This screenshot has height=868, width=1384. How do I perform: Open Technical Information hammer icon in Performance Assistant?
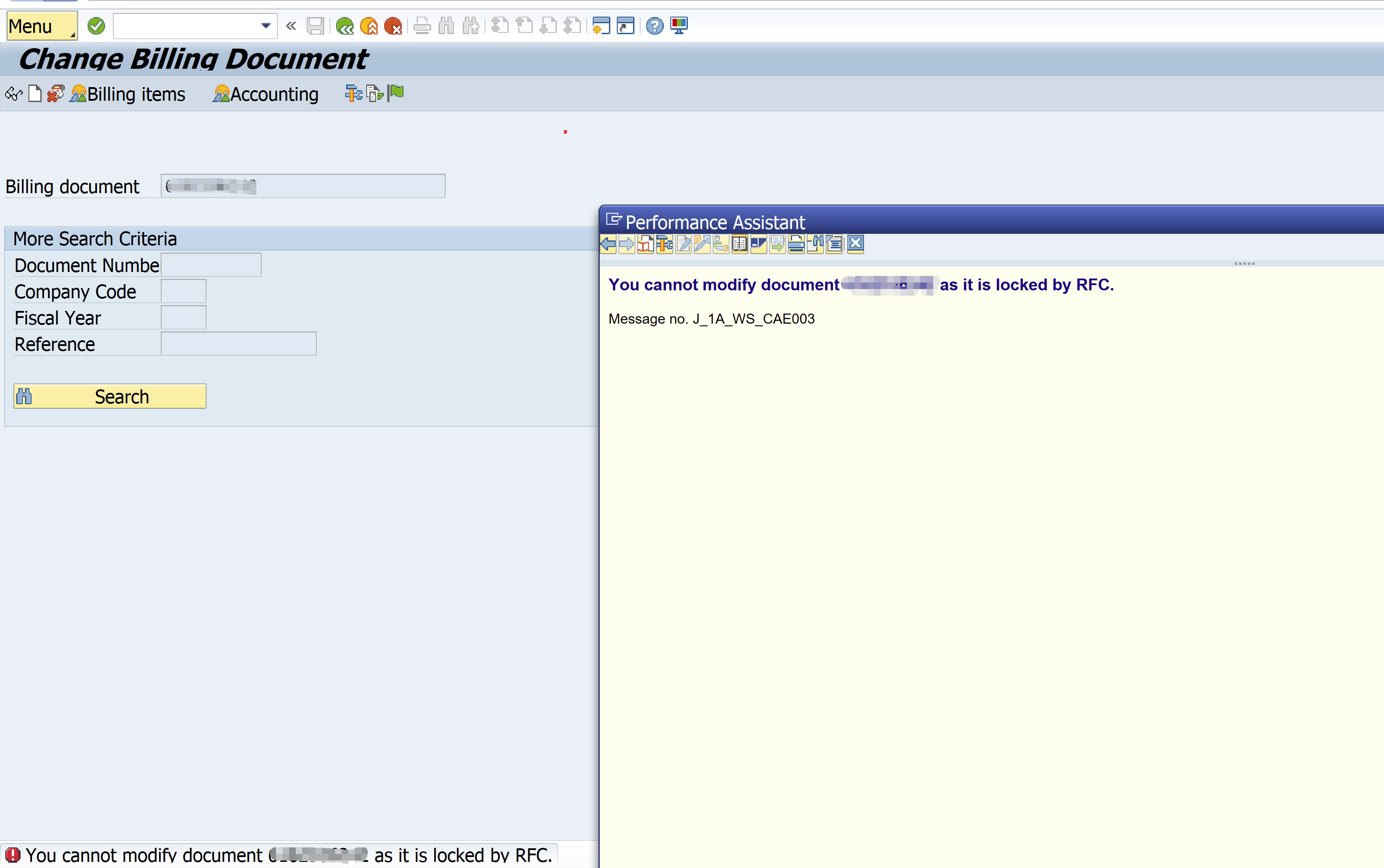[665, 244]
